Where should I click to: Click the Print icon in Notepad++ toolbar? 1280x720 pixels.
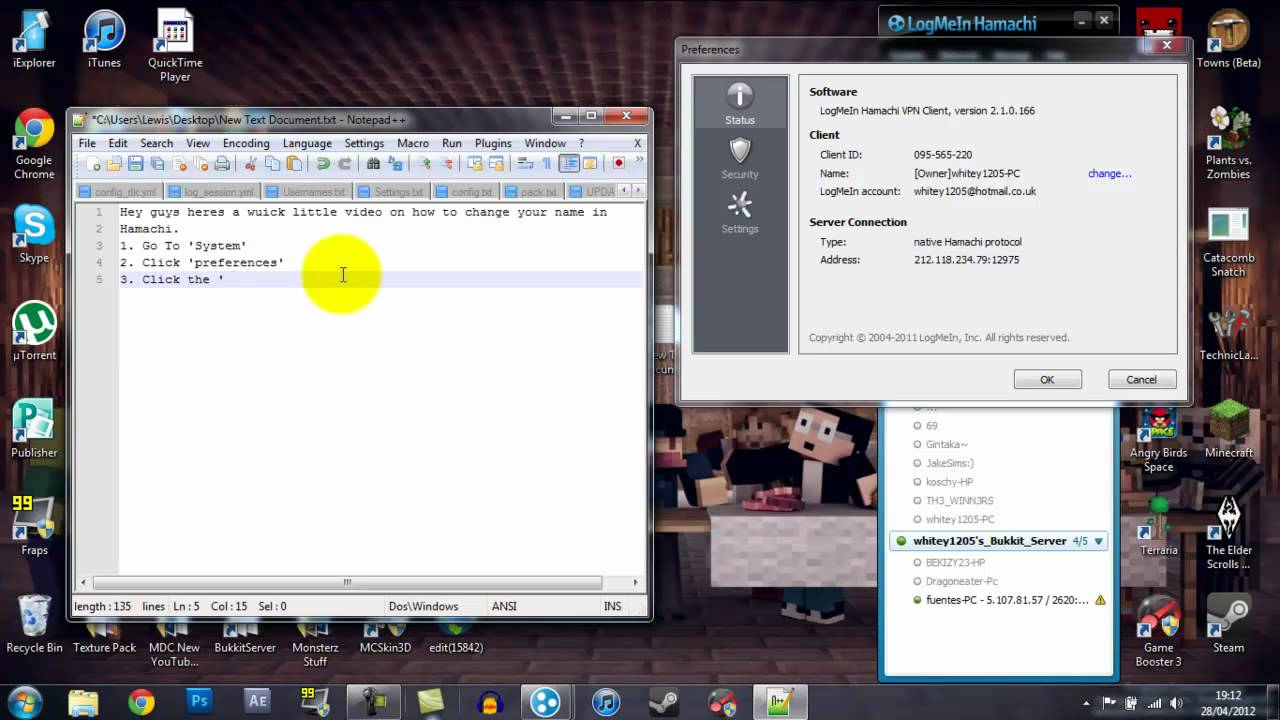[222, 164]
